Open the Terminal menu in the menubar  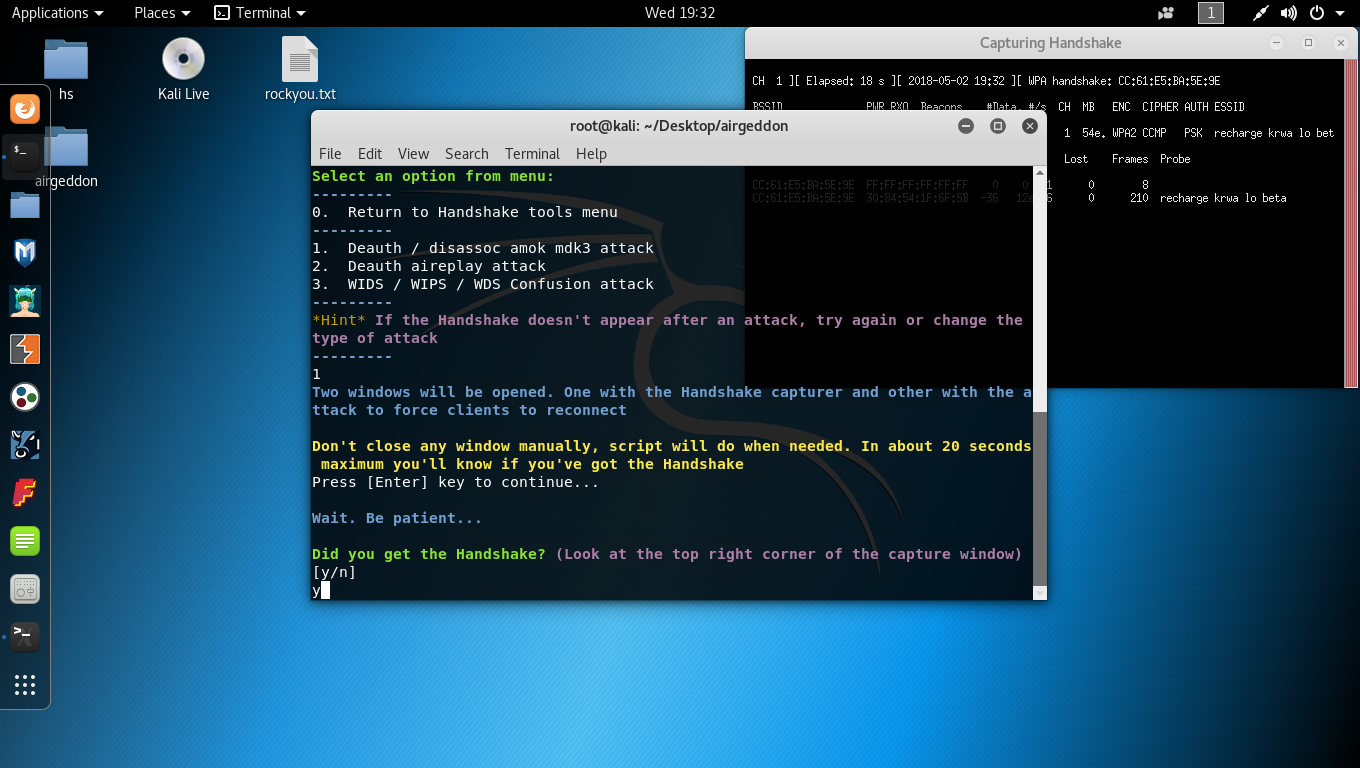[x=532, y=153]
